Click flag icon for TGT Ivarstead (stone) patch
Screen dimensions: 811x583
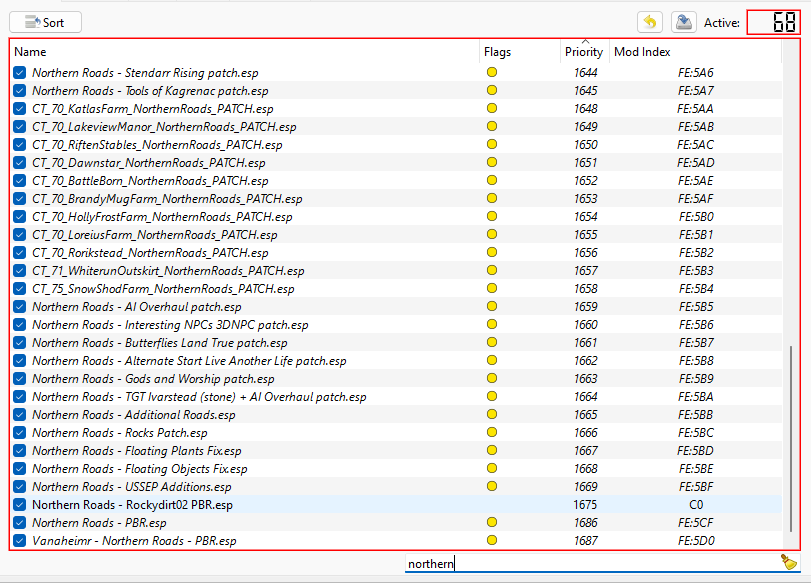click(x=492, y=396)
